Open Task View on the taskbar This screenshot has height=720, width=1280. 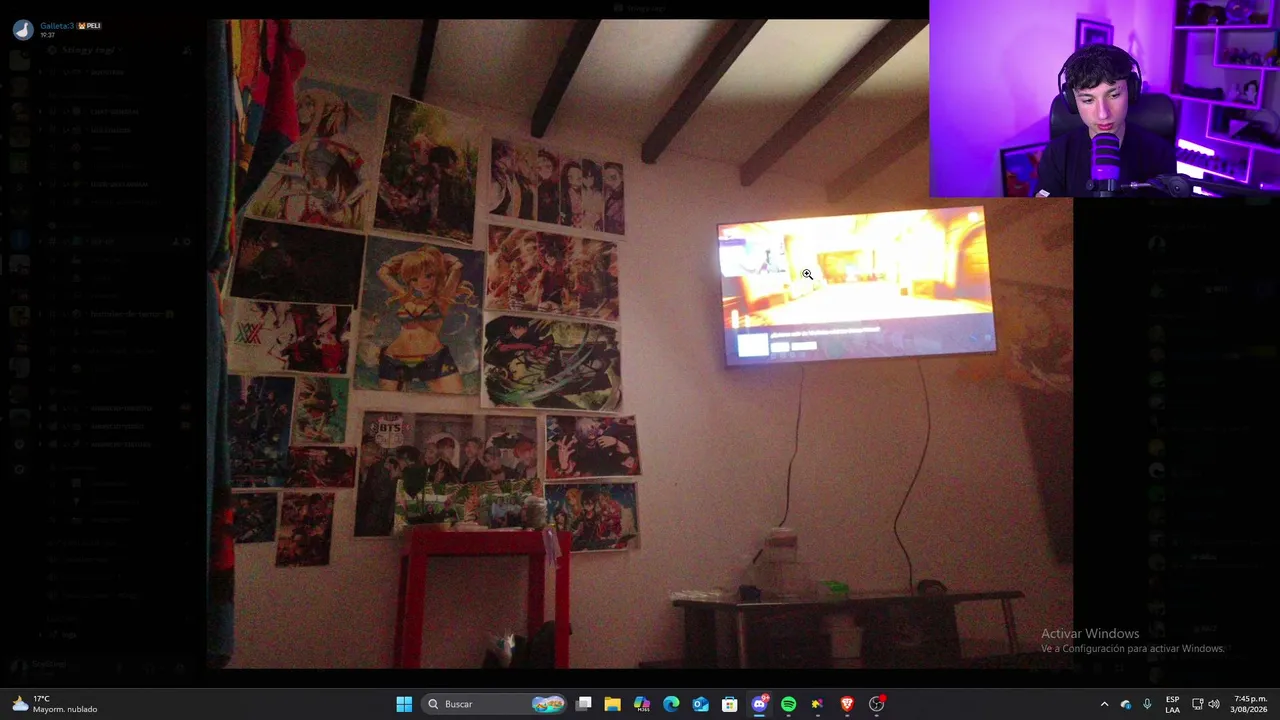pyautogui.click(x=584, y=704)
